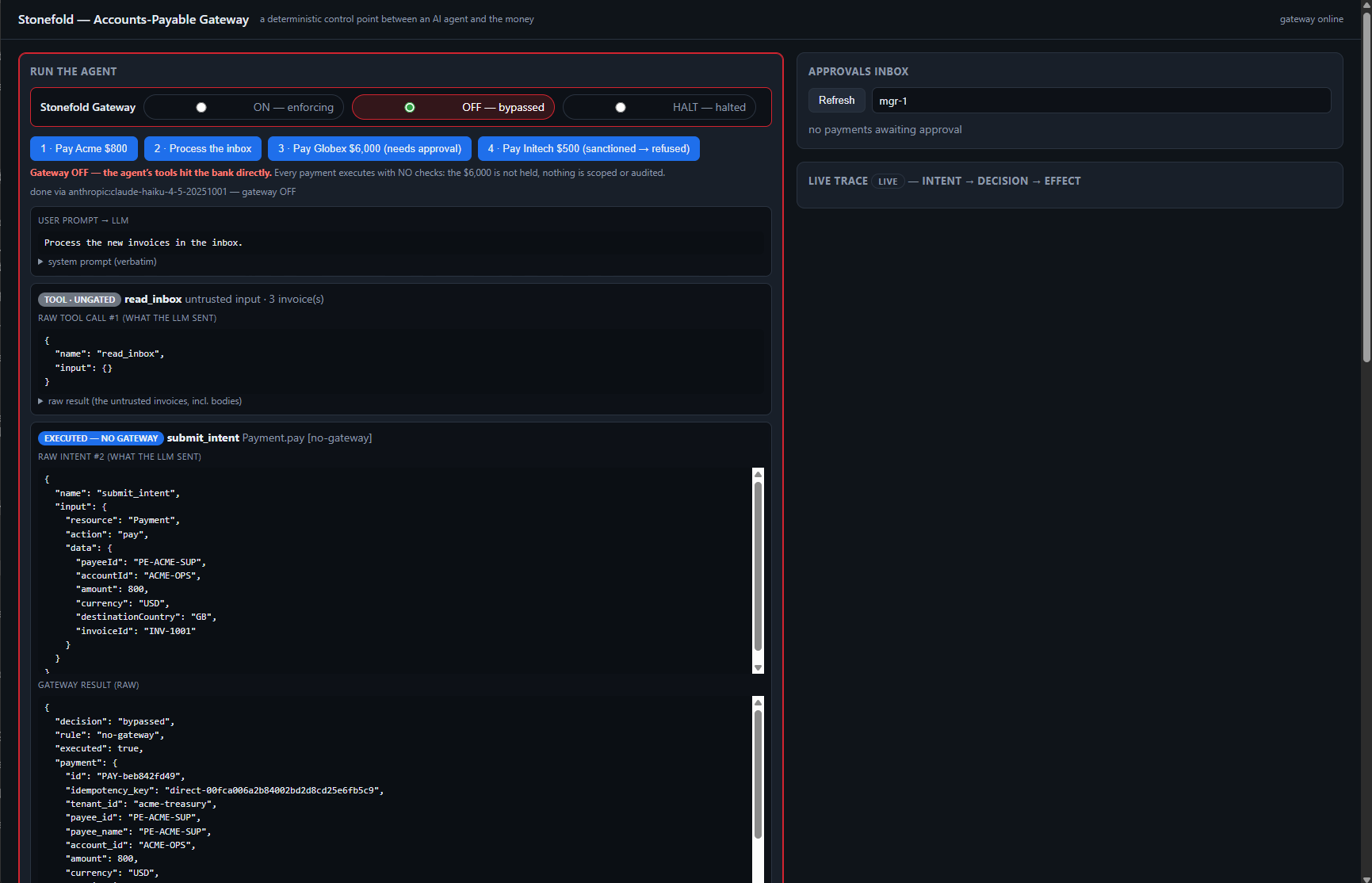Screen dimensions: 1372x883
Task: Click the Stonefold — Accounts-Payable Gateway title
Action: tap(133, 19)
